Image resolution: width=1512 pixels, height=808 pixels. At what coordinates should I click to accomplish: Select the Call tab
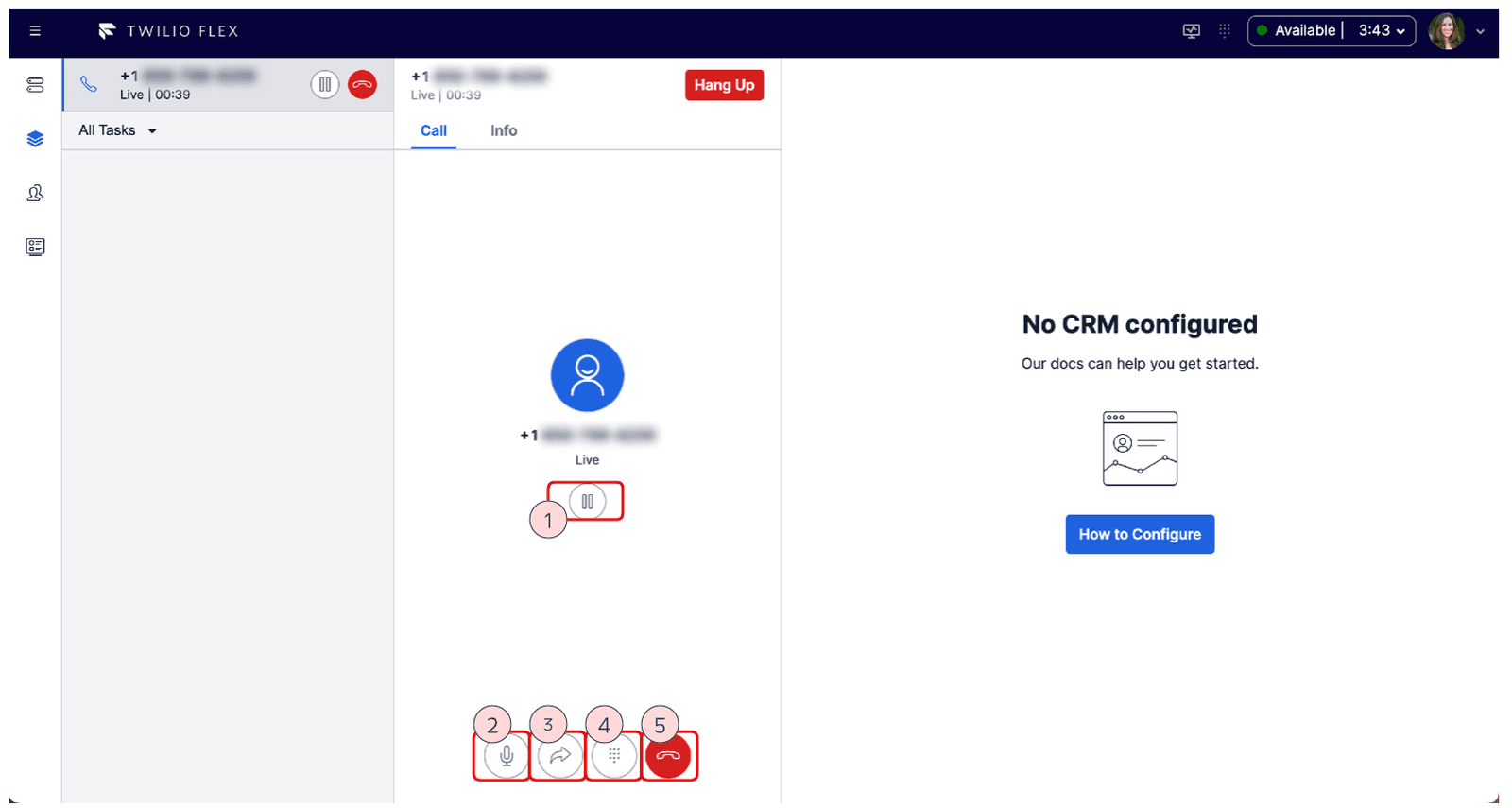pos(433,130)
